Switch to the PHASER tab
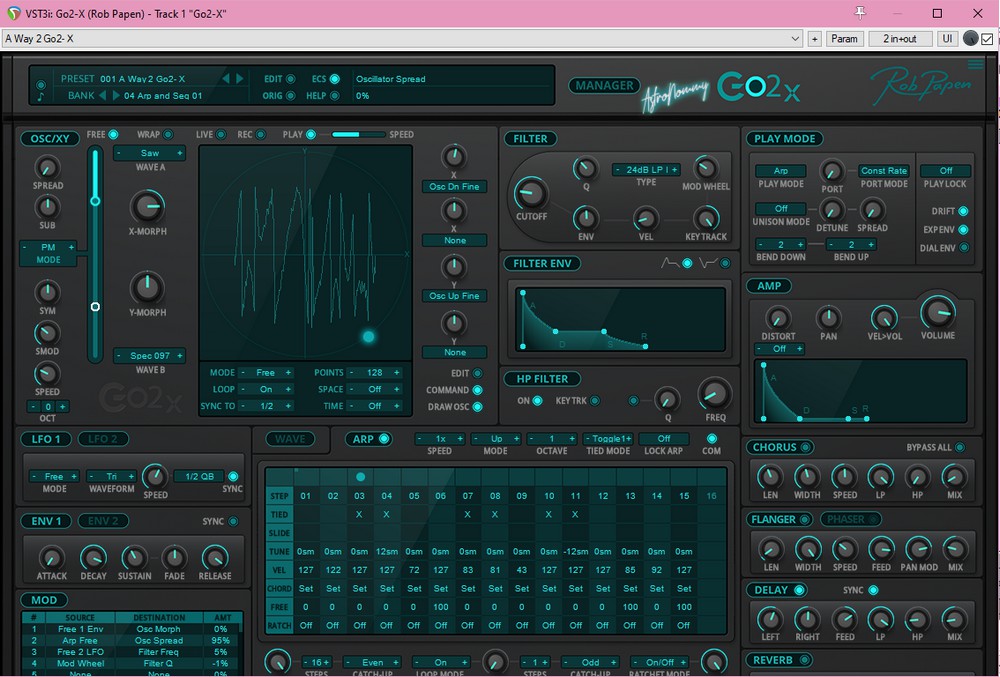The image size is (1000, 677). tap(850, 519)
